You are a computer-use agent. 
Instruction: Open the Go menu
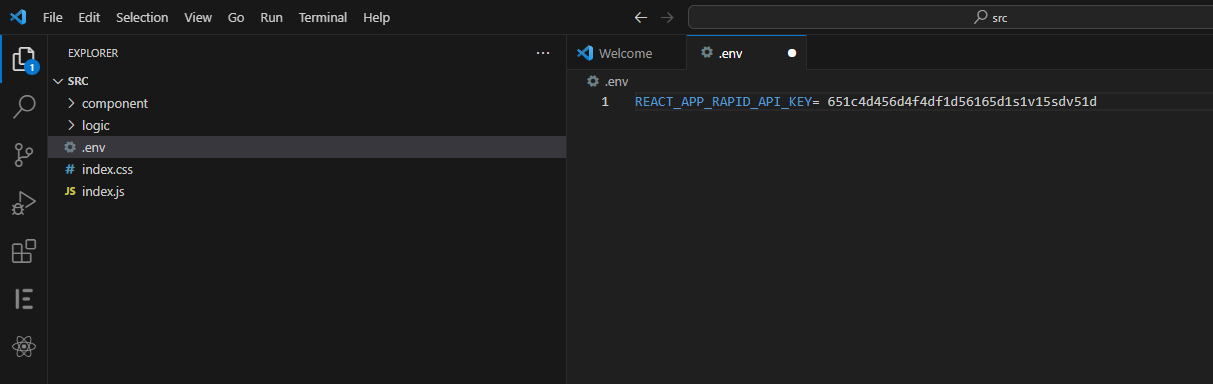click(236, 18)
